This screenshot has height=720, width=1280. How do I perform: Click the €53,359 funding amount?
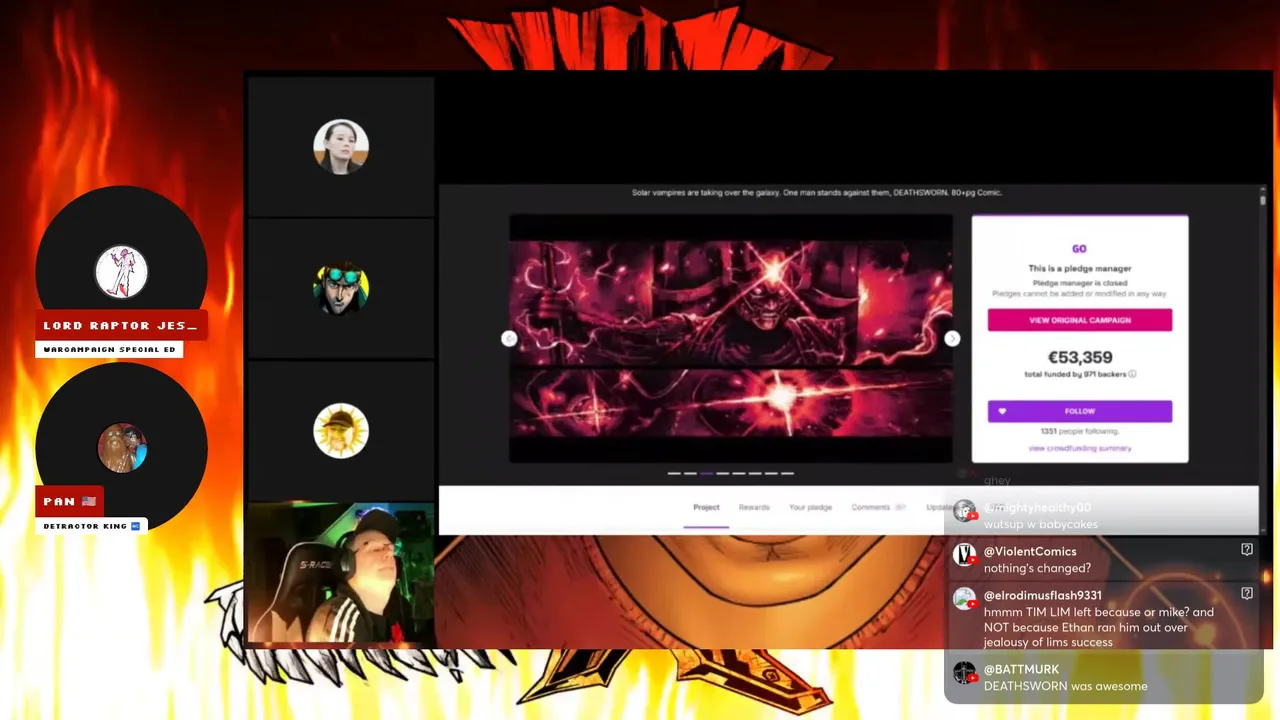point(1080,357)
